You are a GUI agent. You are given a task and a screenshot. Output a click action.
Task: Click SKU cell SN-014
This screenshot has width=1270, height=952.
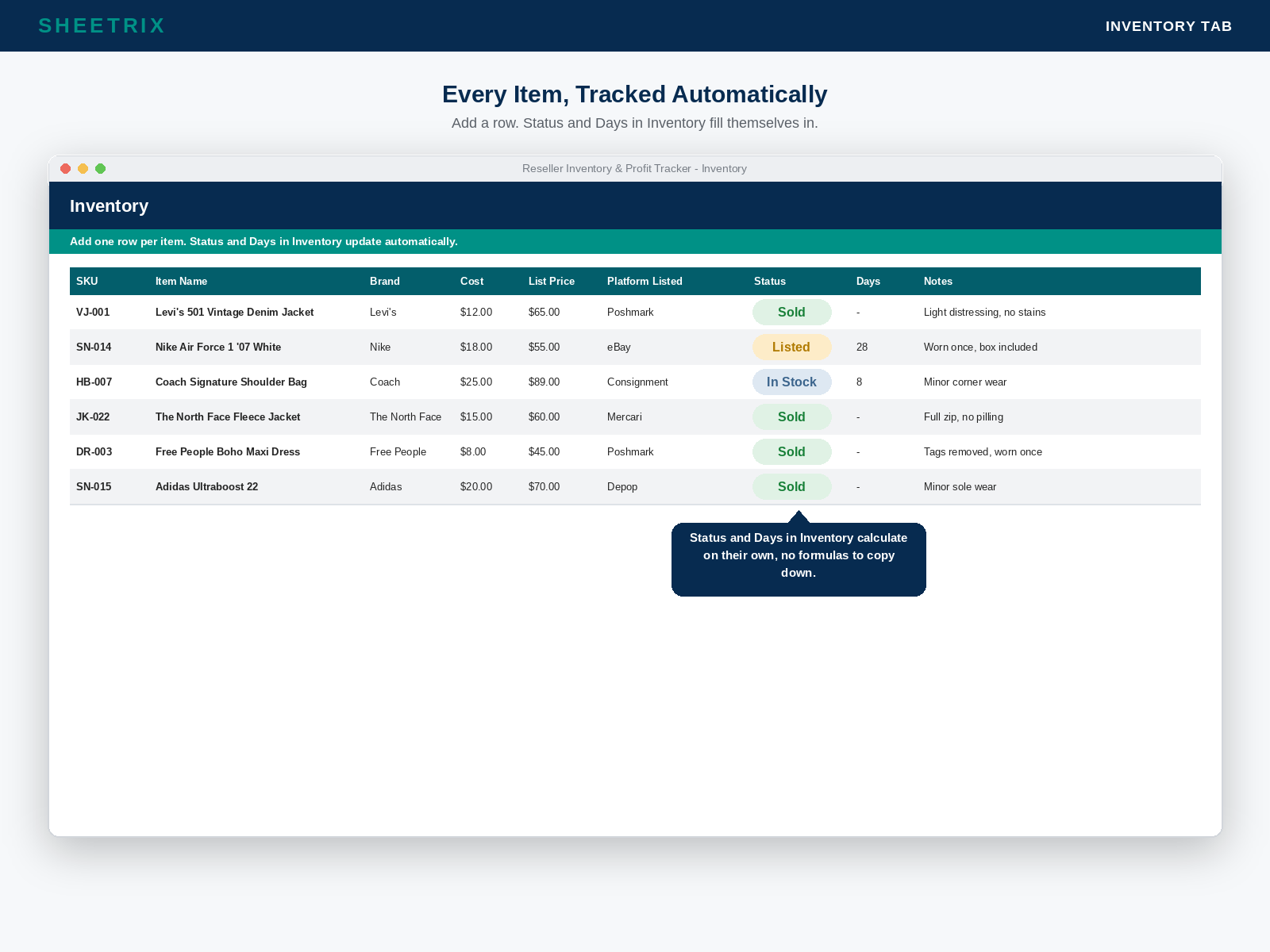point(94,347)
